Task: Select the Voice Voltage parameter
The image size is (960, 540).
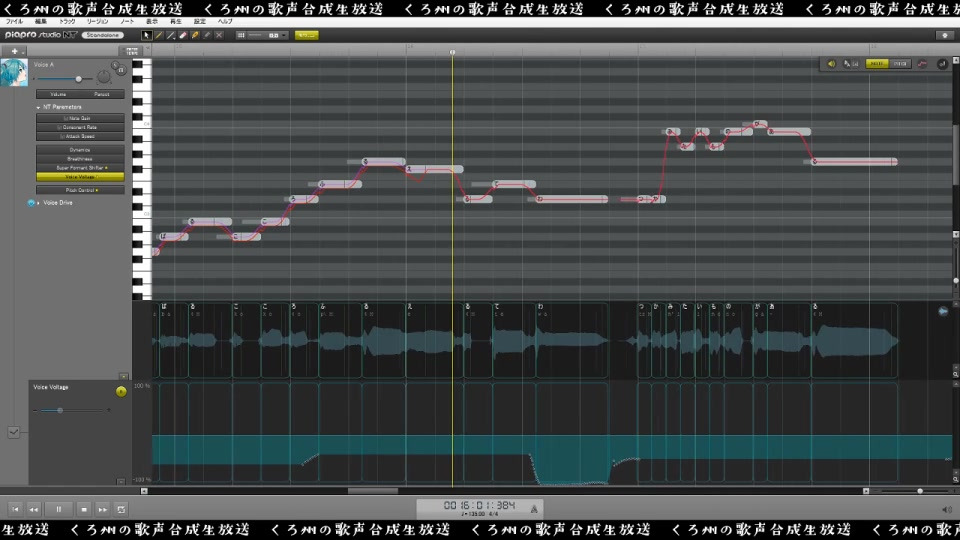Action: click(80, 177)
